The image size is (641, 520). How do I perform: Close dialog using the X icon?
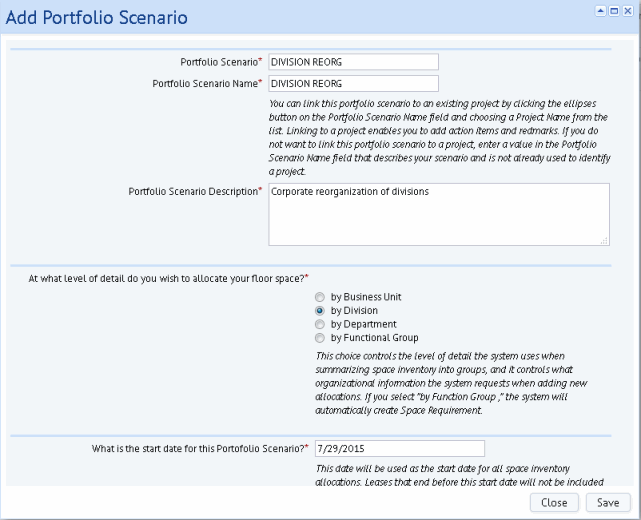pos(627,11)
